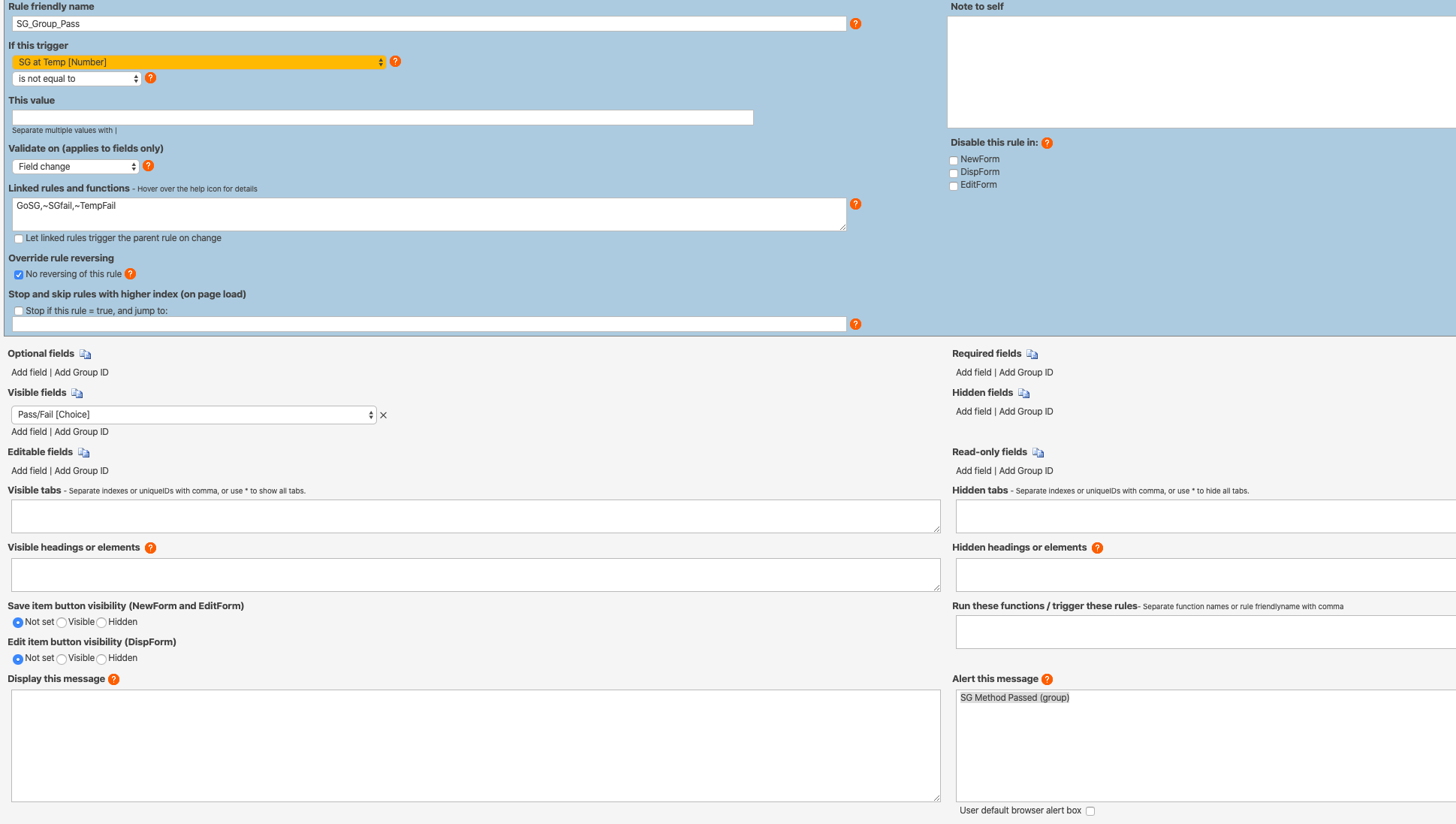The width and height of the screenshot is (1456, 824).
Task: Click copy icon beside Read-only fields
Action: (1038, 453)
